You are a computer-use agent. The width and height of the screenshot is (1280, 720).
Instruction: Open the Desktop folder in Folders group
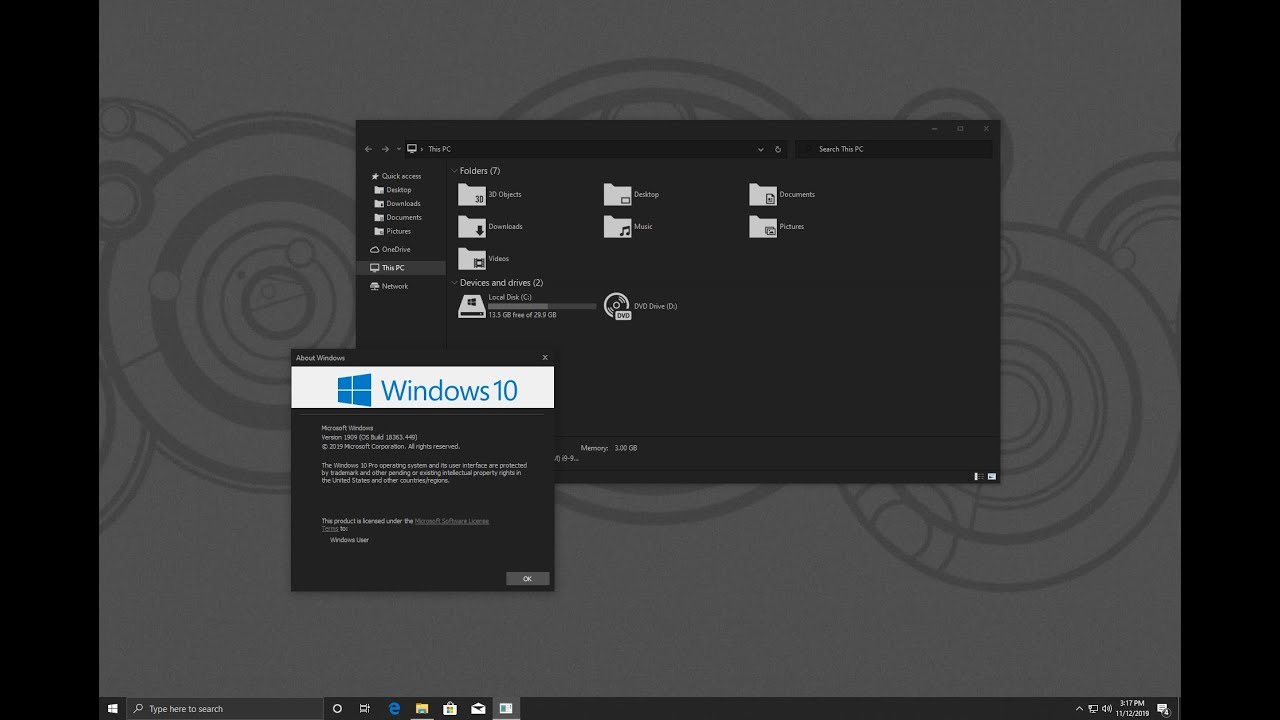click(x=632, y=194)
